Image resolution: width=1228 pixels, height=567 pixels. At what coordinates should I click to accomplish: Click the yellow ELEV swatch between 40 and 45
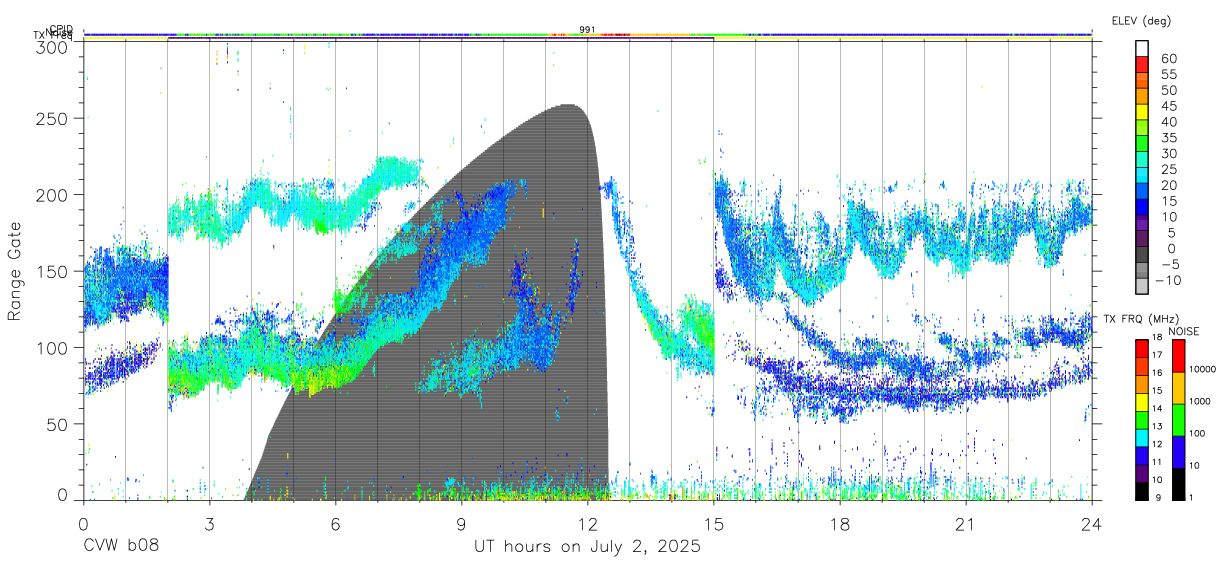pyautogui.click(x=1143, y=112)
